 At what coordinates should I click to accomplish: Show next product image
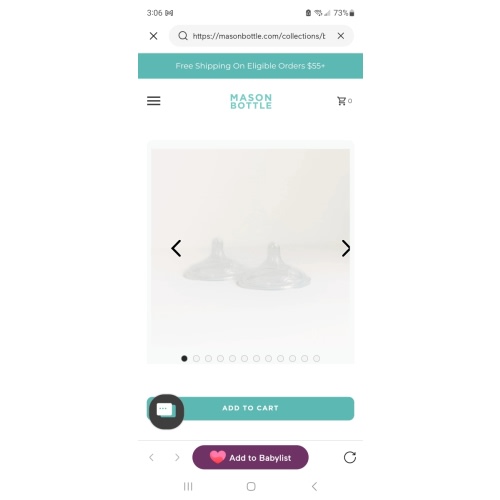click(x=346, y=248)
